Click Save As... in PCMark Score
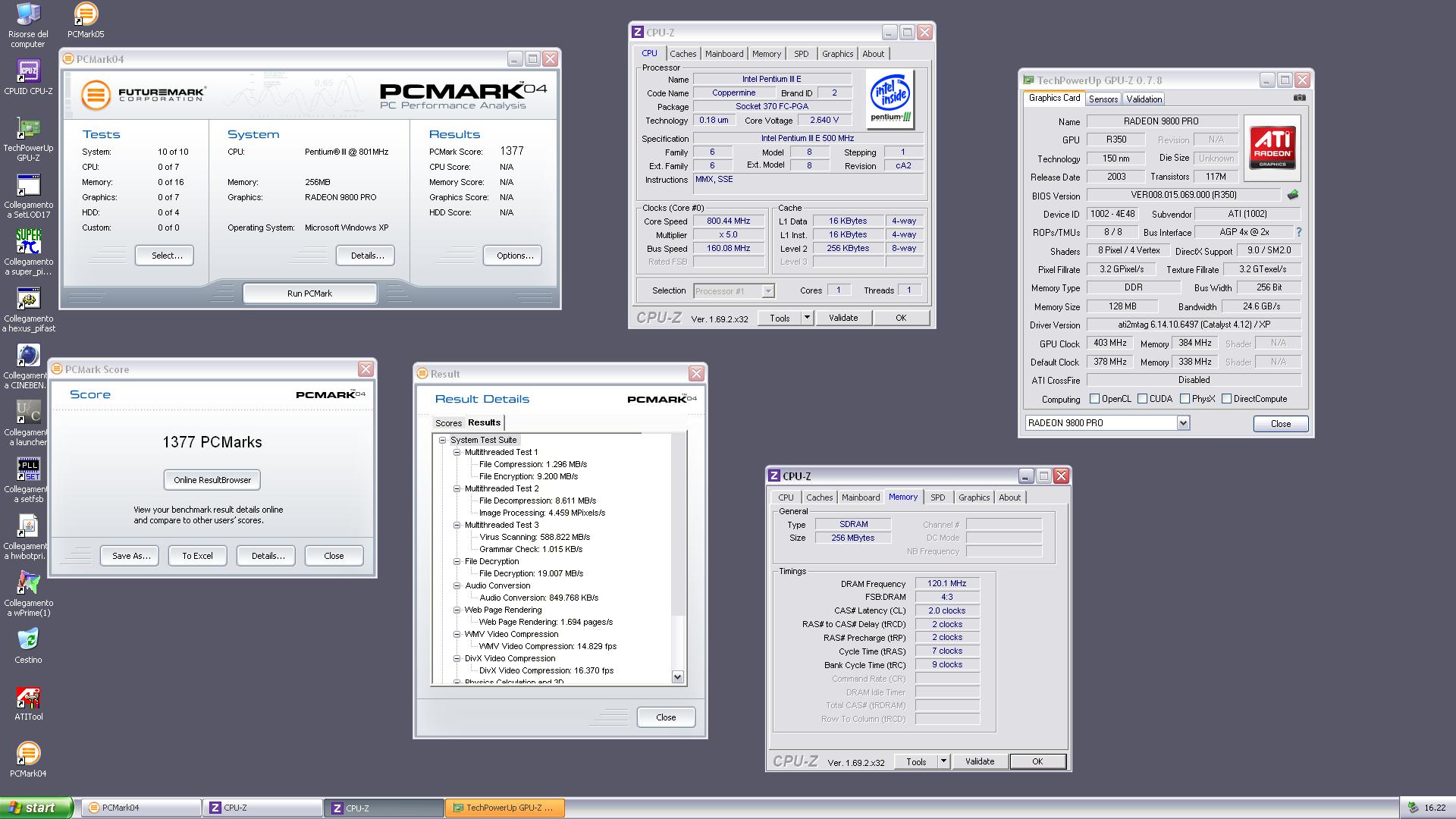 pos(130,556)
